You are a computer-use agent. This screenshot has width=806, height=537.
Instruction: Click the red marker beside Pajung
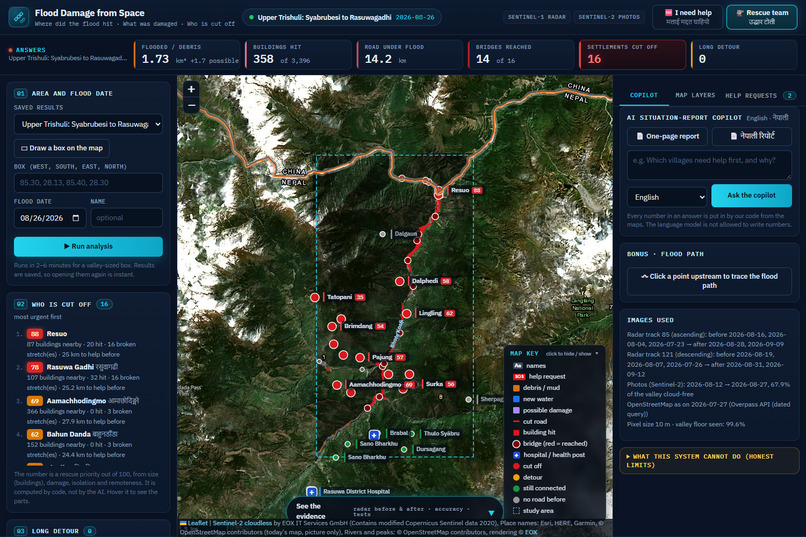click(360, 357)
